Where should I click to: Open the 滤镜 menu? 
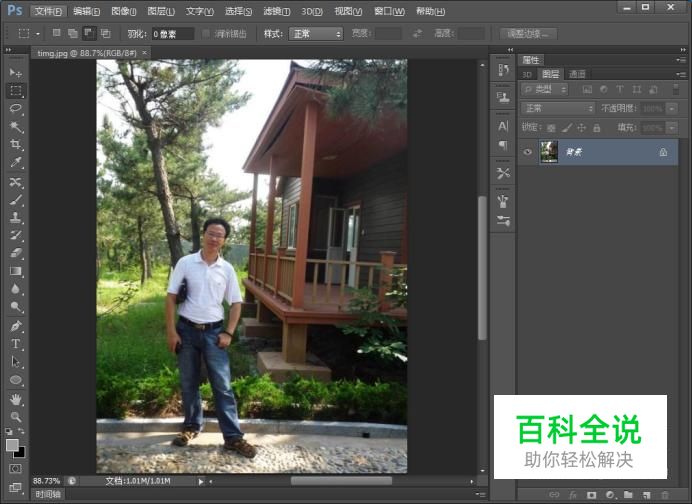coord(277,11)
